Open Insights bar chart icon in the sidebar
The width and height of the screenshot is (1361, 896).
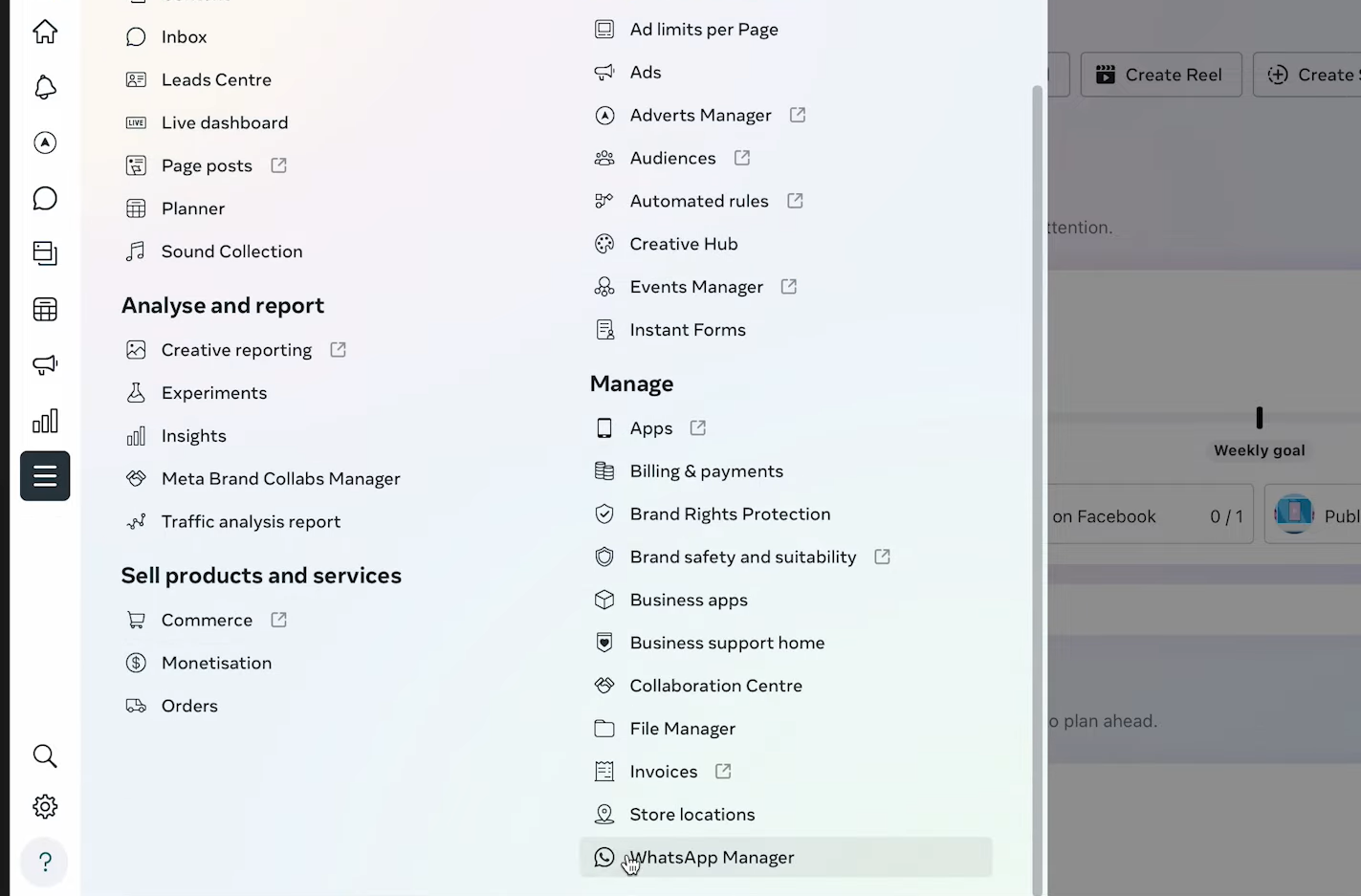tap(45, 421)
